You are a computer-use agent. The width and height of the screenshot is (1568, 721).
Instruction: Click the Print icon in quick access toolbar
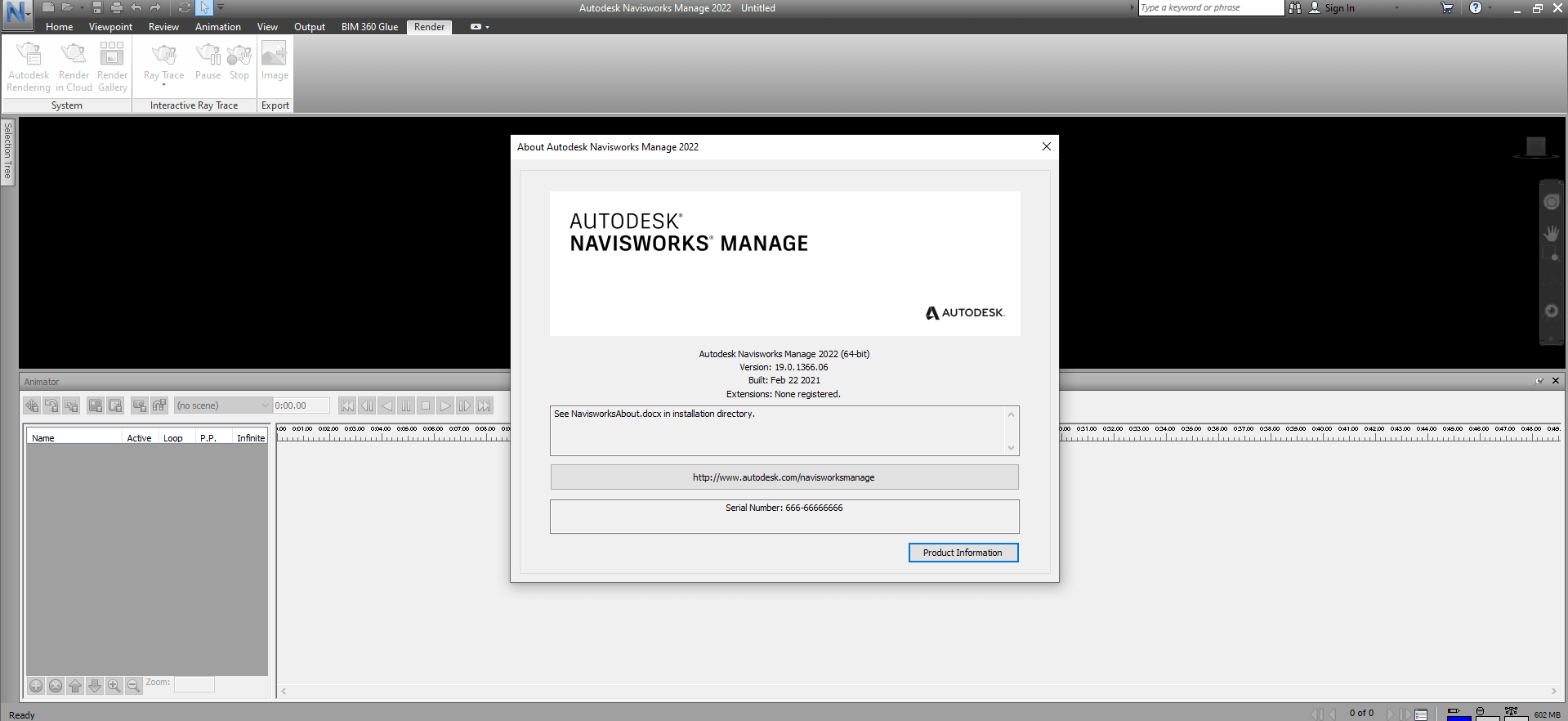pyautogui.click(x=117, y=7)
